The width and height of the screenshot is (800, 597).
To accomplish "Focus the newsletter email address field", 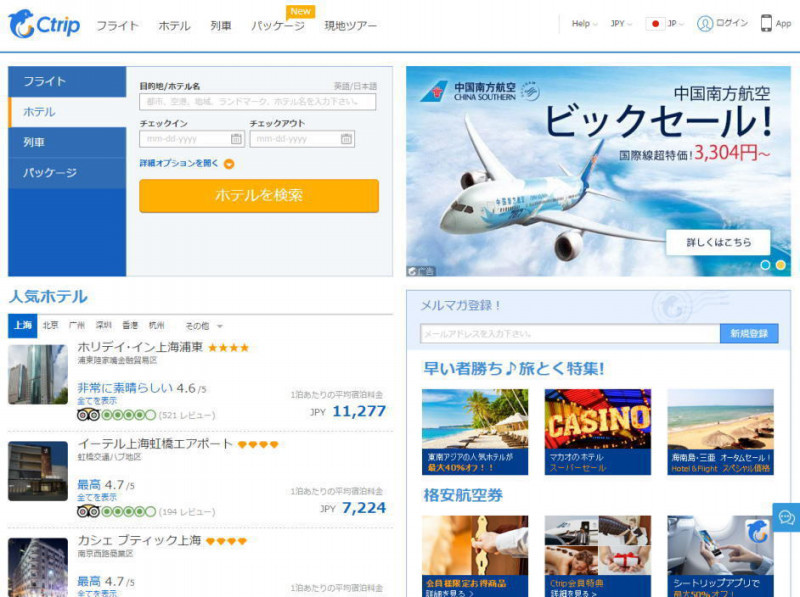I will click(570, 333).
